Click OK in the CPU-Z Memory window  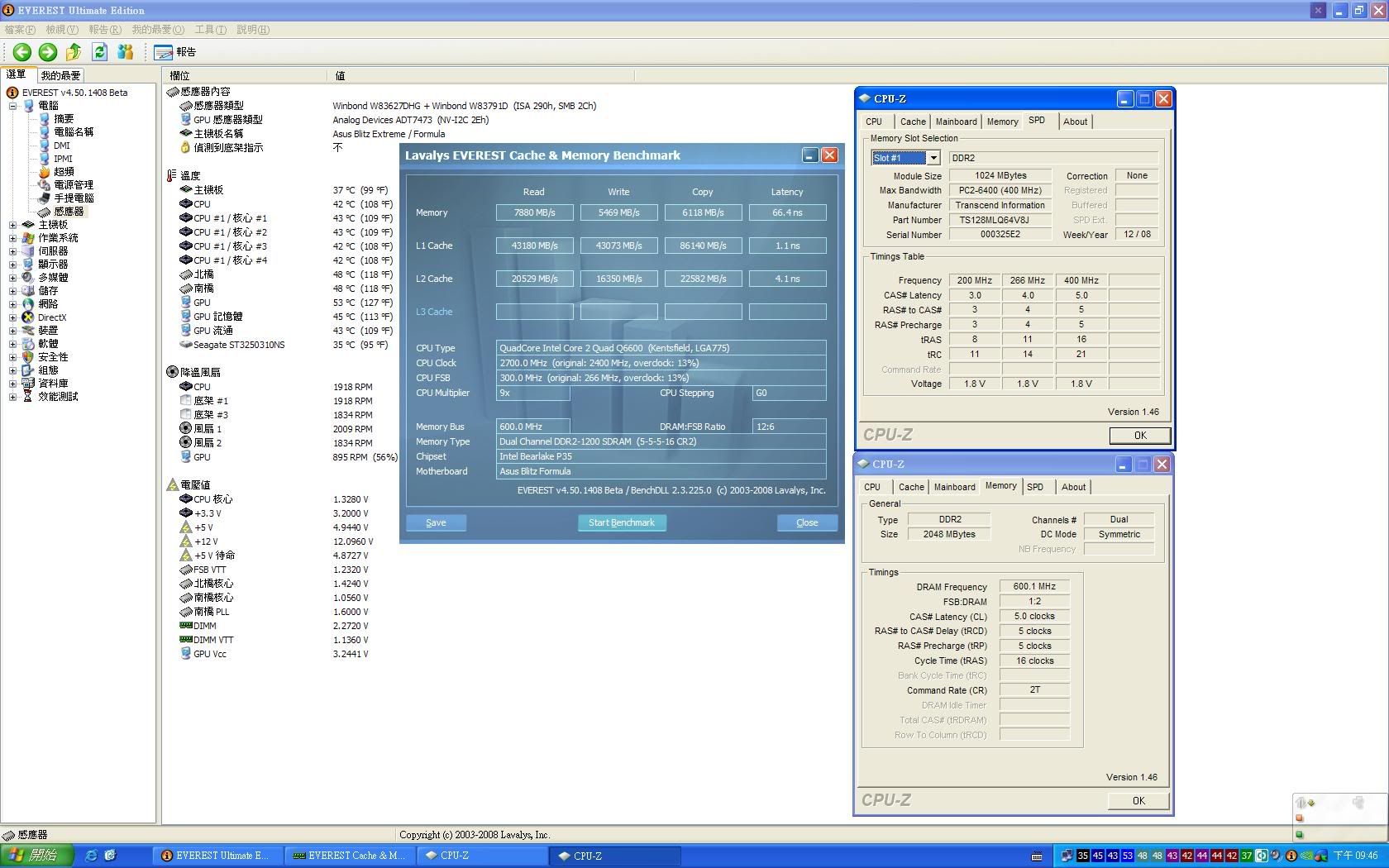[x=1138, y=801]
